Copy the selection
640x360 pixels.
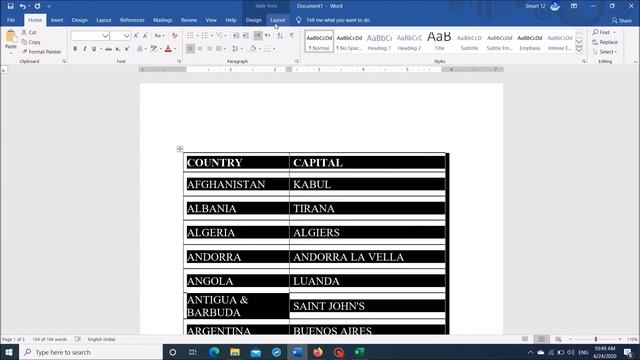[x=31, y=42]
